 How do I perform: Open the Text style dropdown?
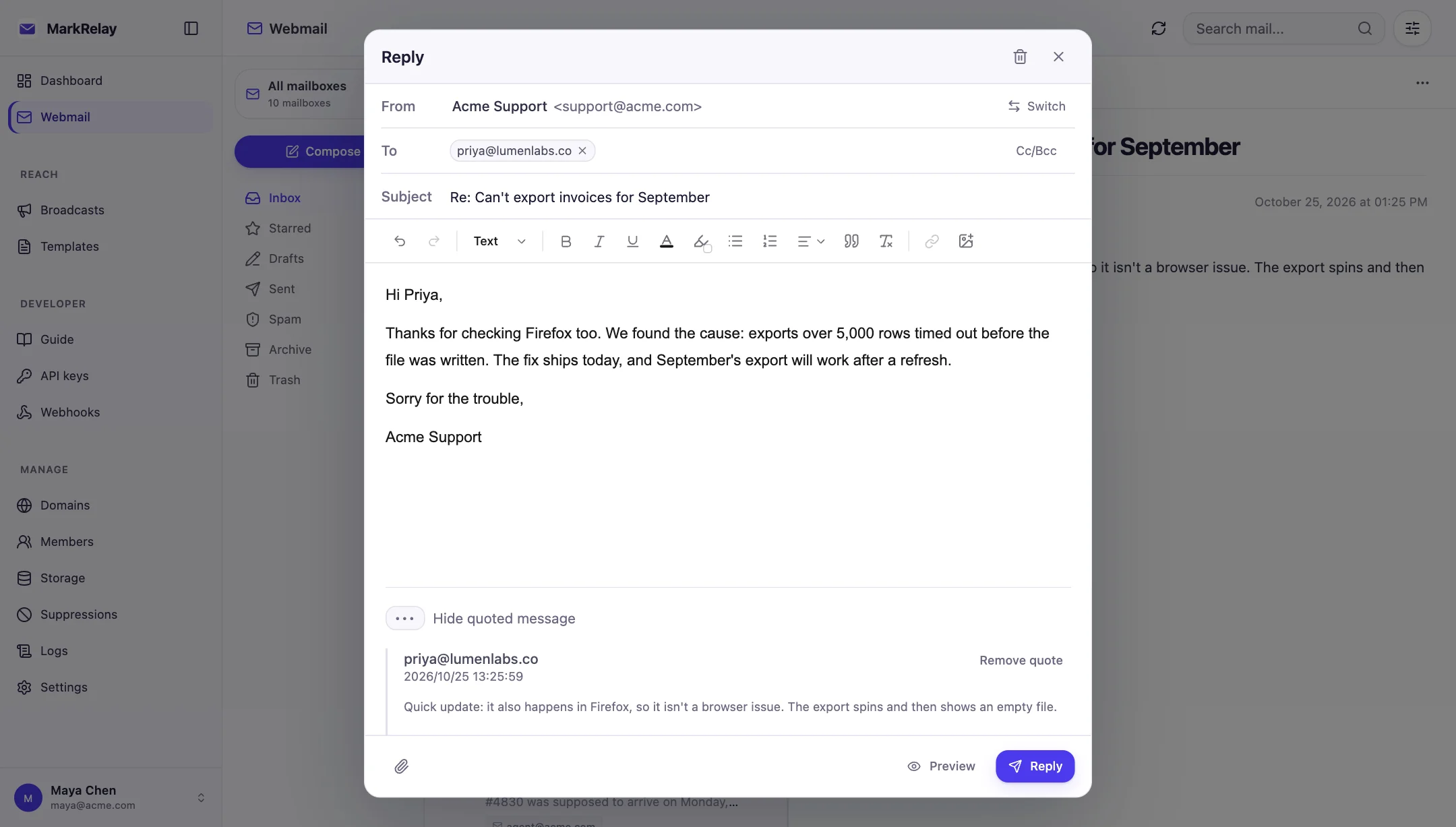[499, 241]
